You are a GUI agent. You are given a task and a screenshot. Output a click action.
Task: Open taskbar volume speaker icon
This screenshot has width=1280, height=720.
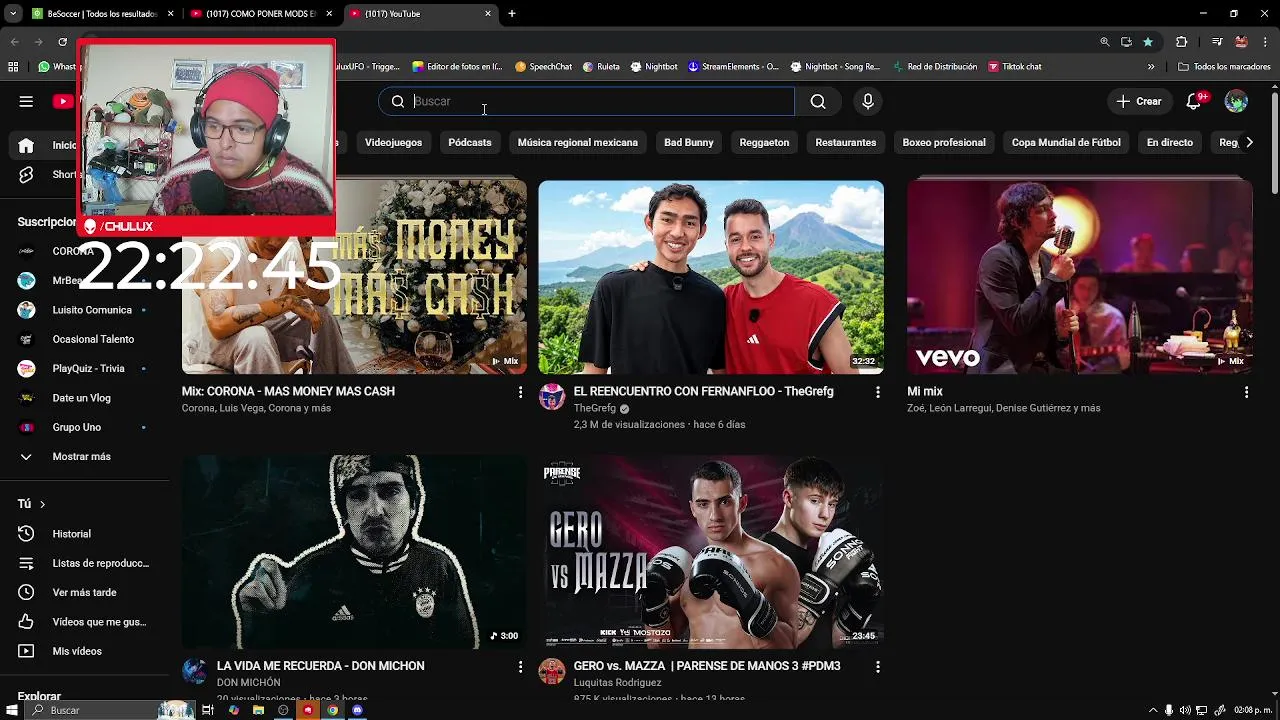pos(1185,710)
